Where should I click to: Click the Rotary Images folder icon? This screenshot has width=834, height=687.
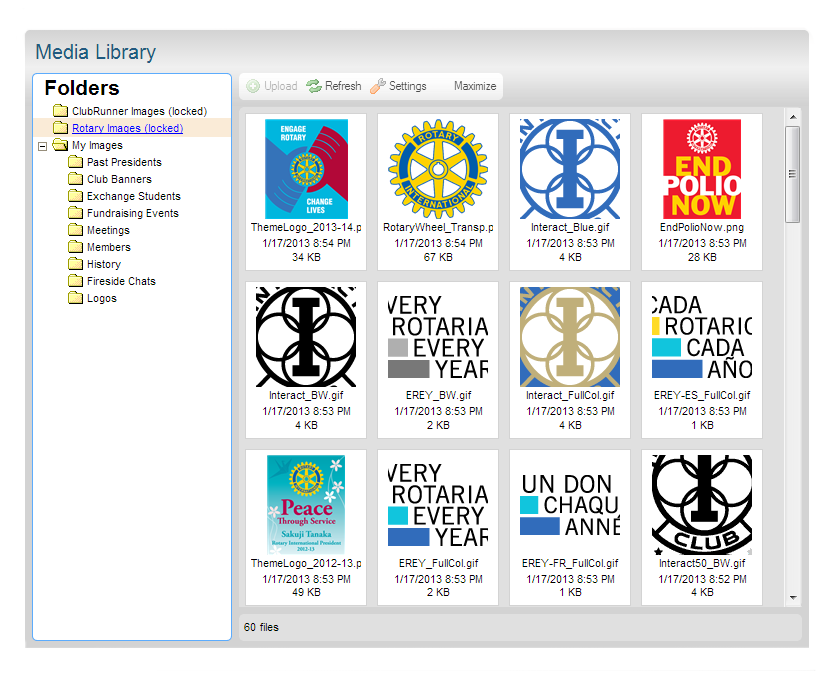click(61, 128)
